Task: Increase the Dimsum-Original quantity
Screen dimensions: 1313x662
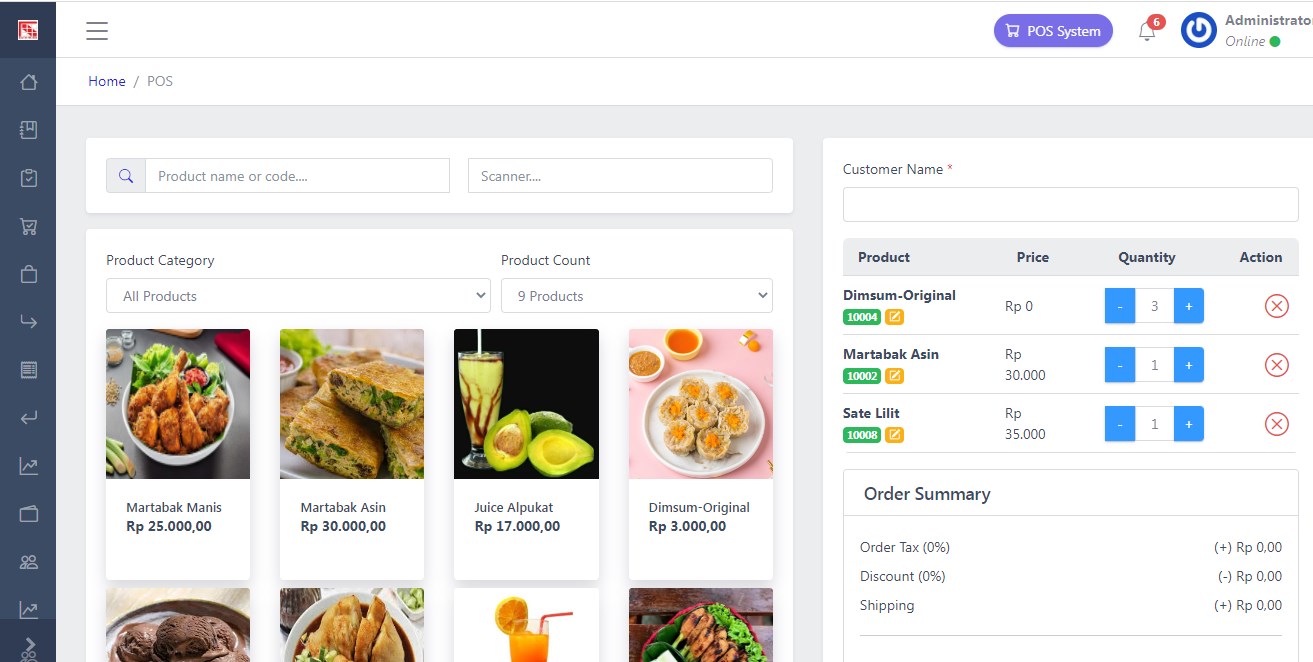Action: (x=1188, y=306)
